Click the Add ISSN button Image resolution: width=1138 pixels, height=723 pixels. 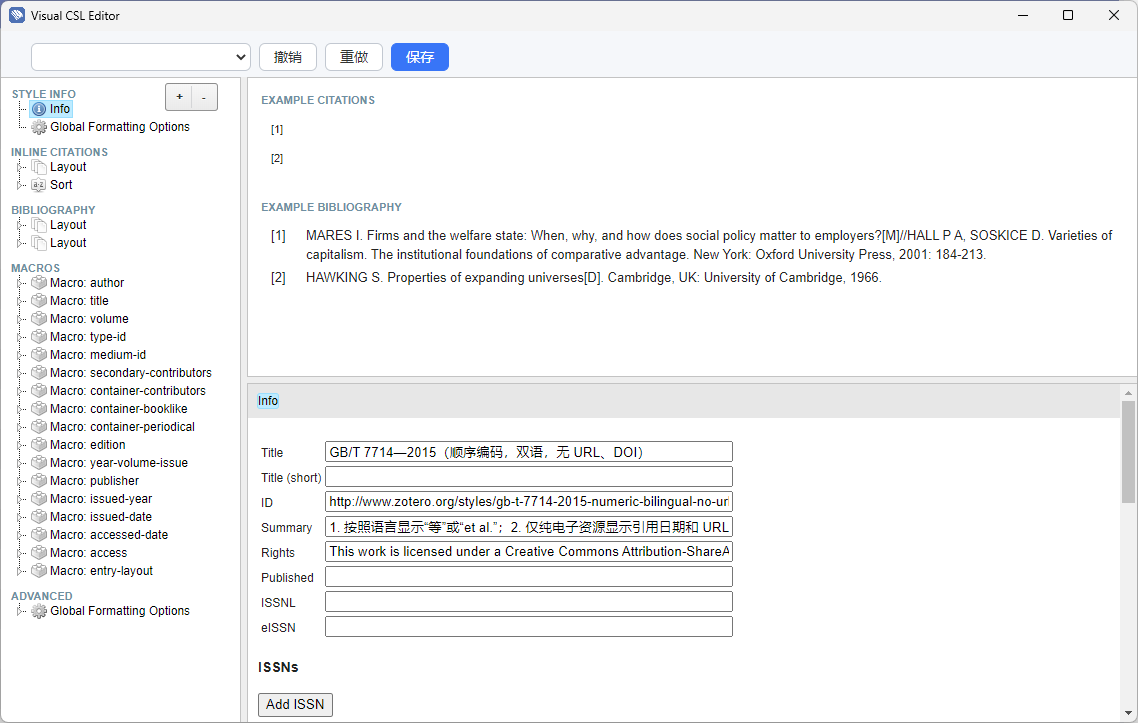(x=295, y=704)
